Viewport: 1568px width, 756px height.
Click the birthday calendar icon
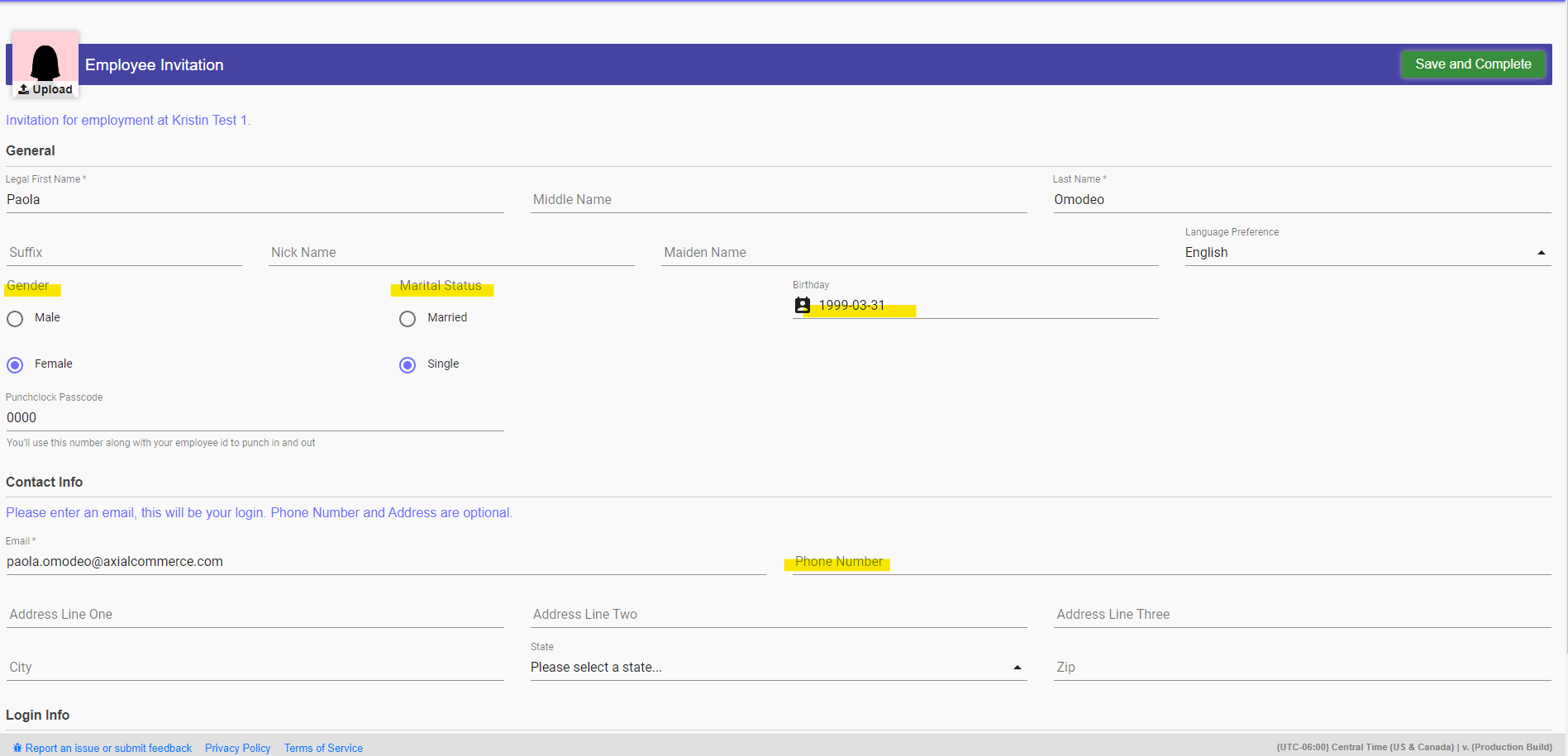802,305
